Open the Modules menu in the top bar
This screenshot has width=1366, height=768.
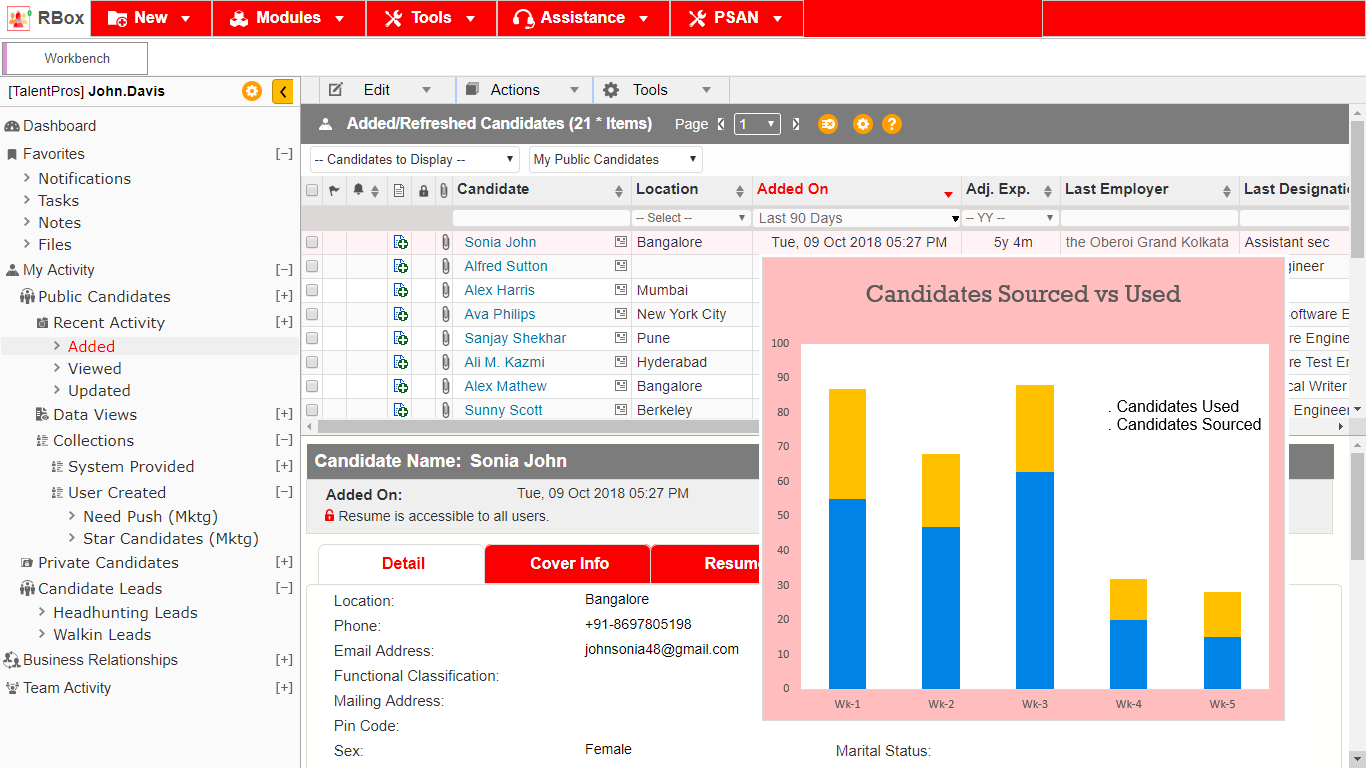pos(288,18)
